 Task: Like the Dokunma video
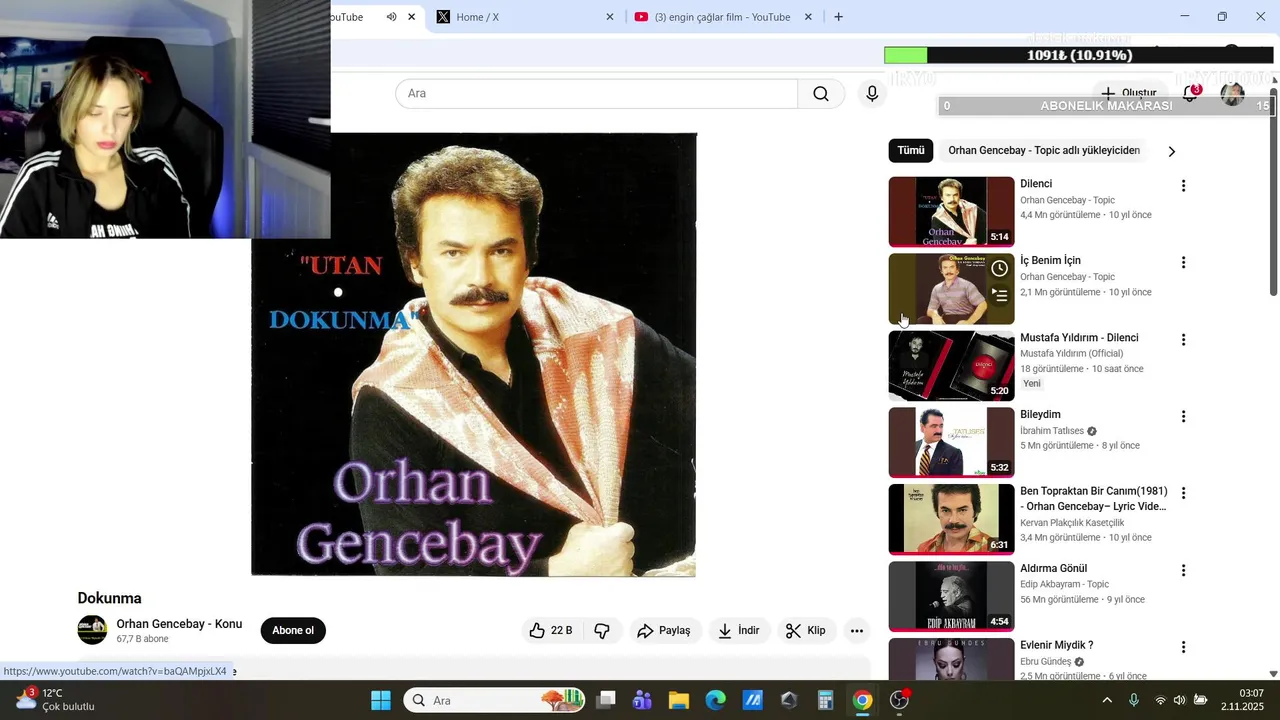(551, 630)
